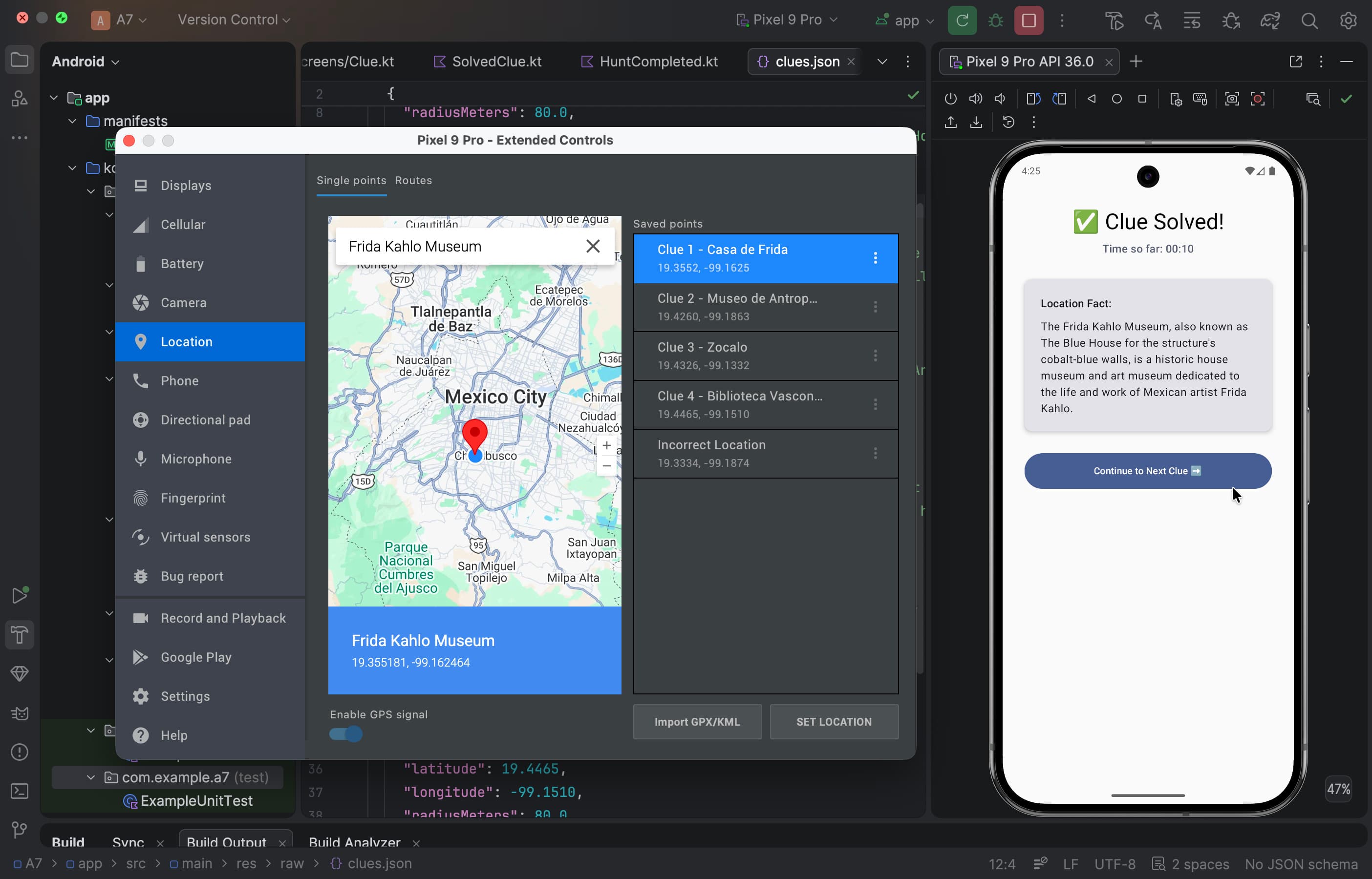Toggle the Enable GPS signal switch
The image size is (1372, 879).
346,734
